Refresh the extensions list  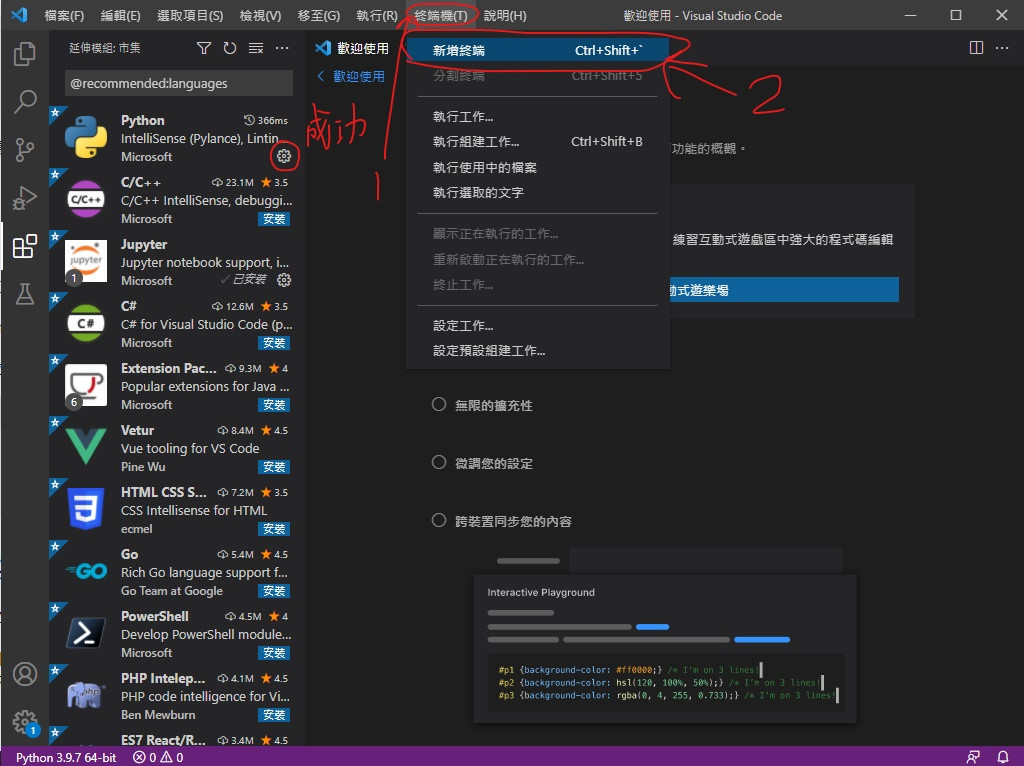[230, 48]
